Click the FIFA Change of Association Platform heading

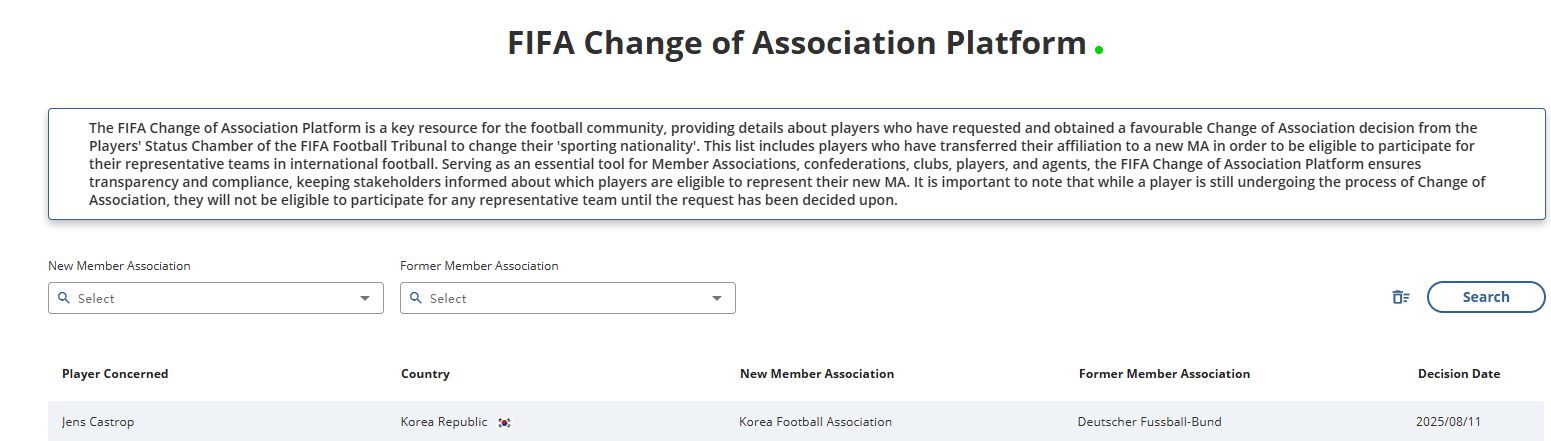796,43
